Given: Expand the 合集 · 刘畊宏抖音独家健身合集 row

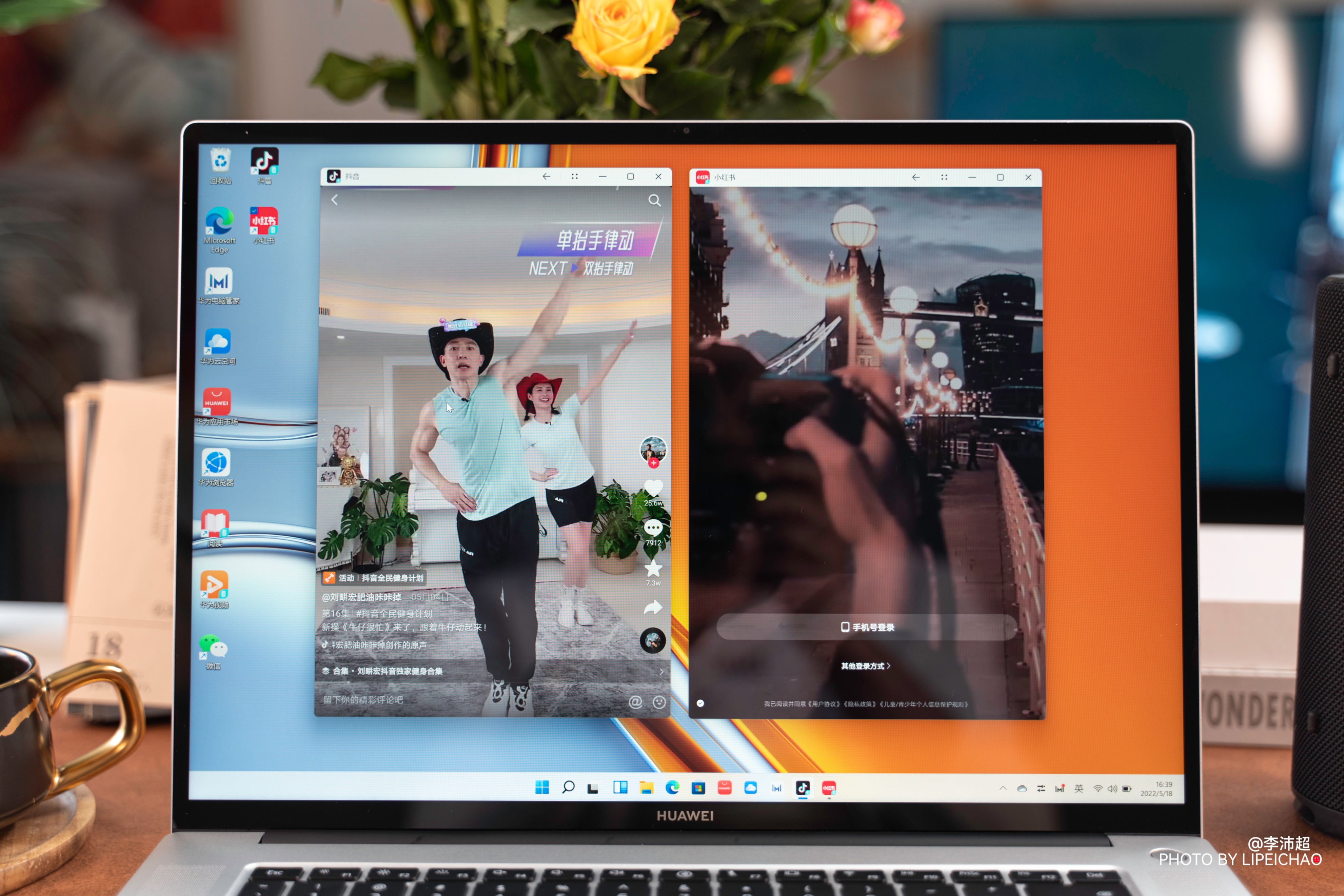Looking at the screenshot, I should [493, 671].
